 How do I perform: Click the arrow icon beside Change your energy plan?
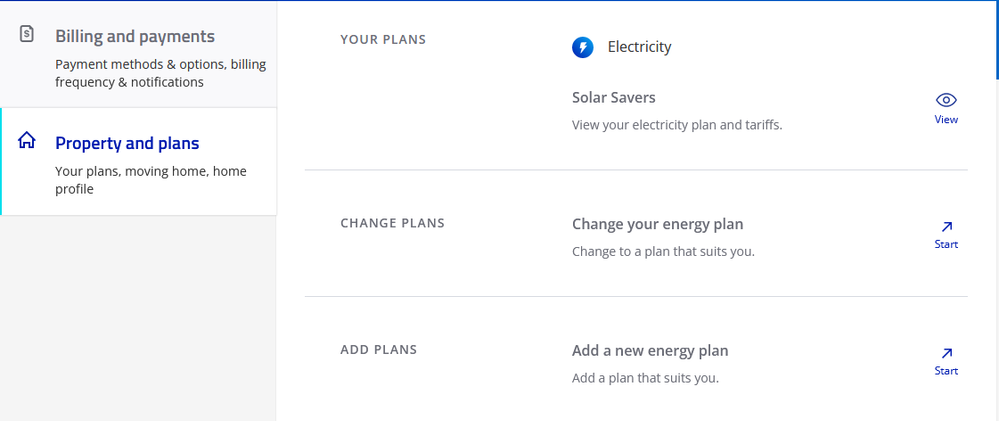click(x=946, y=227)
